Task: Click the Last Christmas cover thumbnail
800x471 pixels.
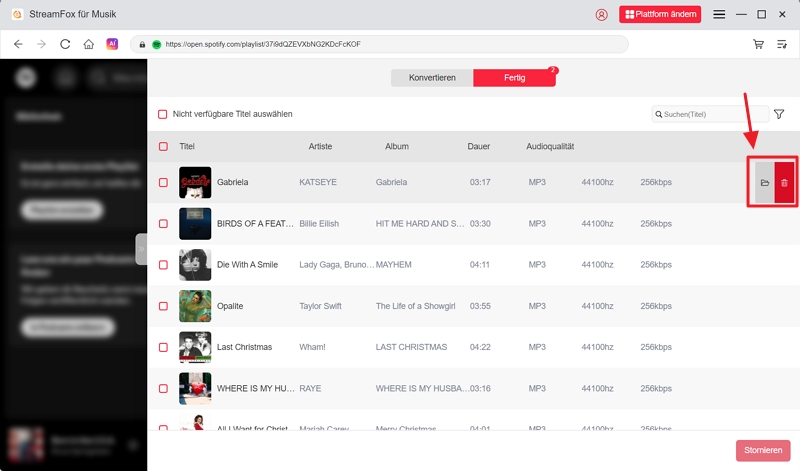Action: click(x=195, y=347)
